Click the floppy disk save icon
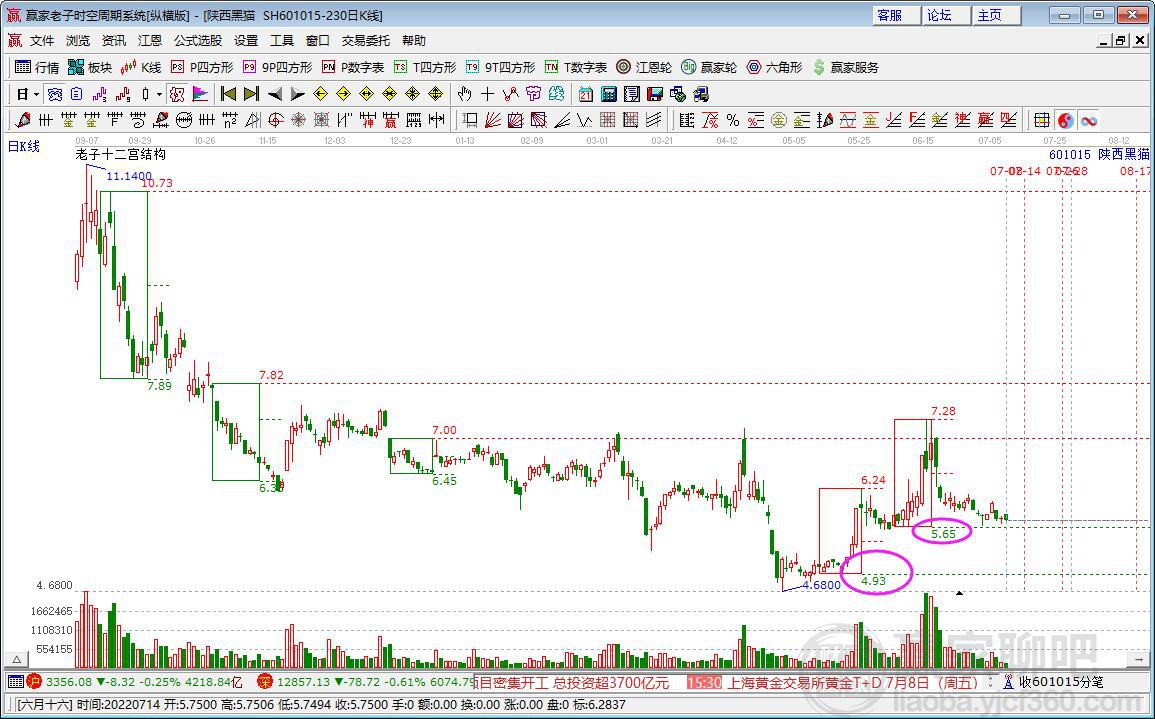This screenshot has height=719, width=1155. 655,94
